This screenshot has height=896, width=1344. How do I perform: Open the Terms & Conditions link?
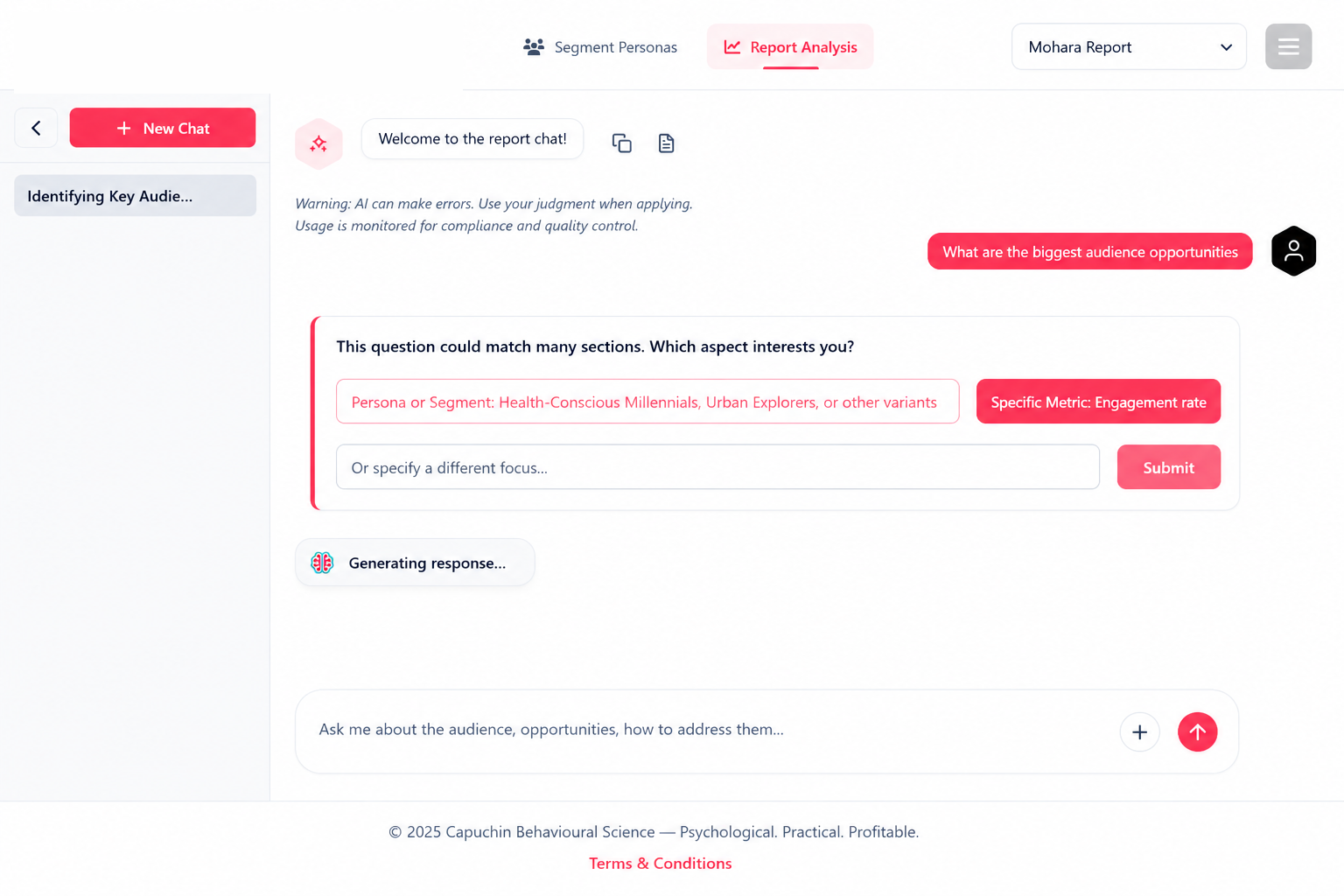pyautogui.click(x=661, y=863)
